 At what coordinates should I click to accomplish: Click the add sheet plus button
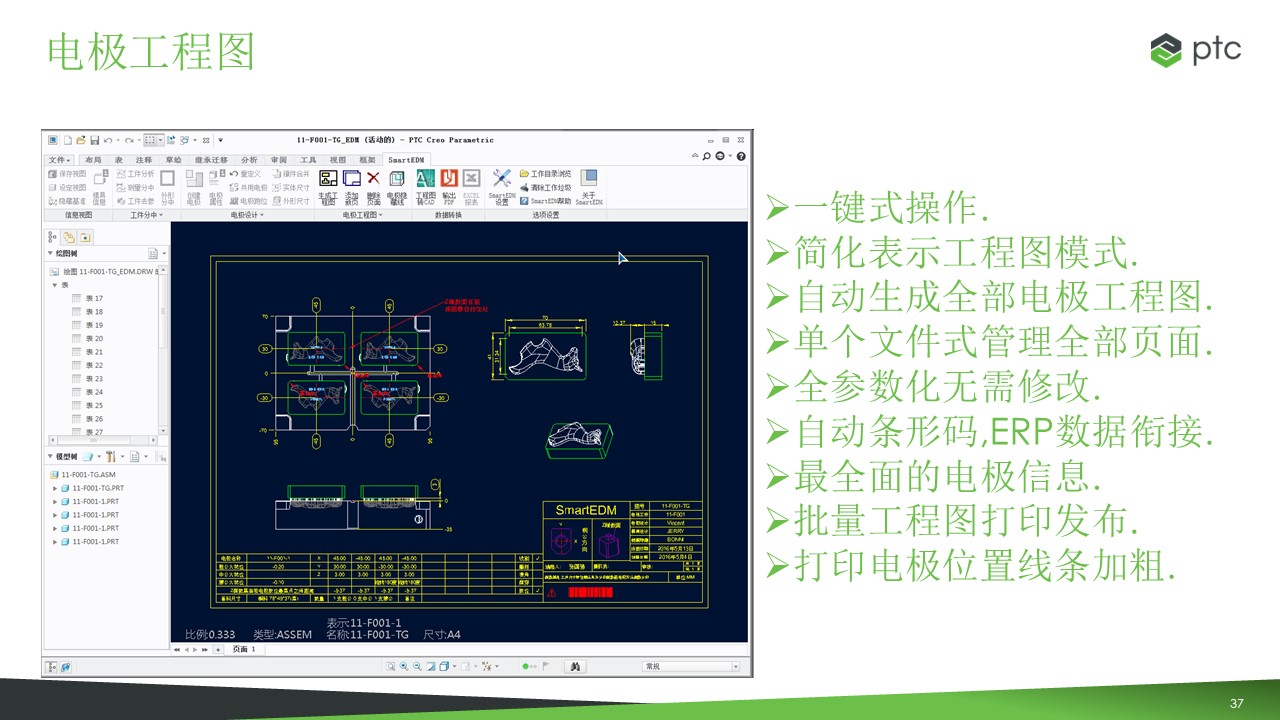[x=218, y=649]
